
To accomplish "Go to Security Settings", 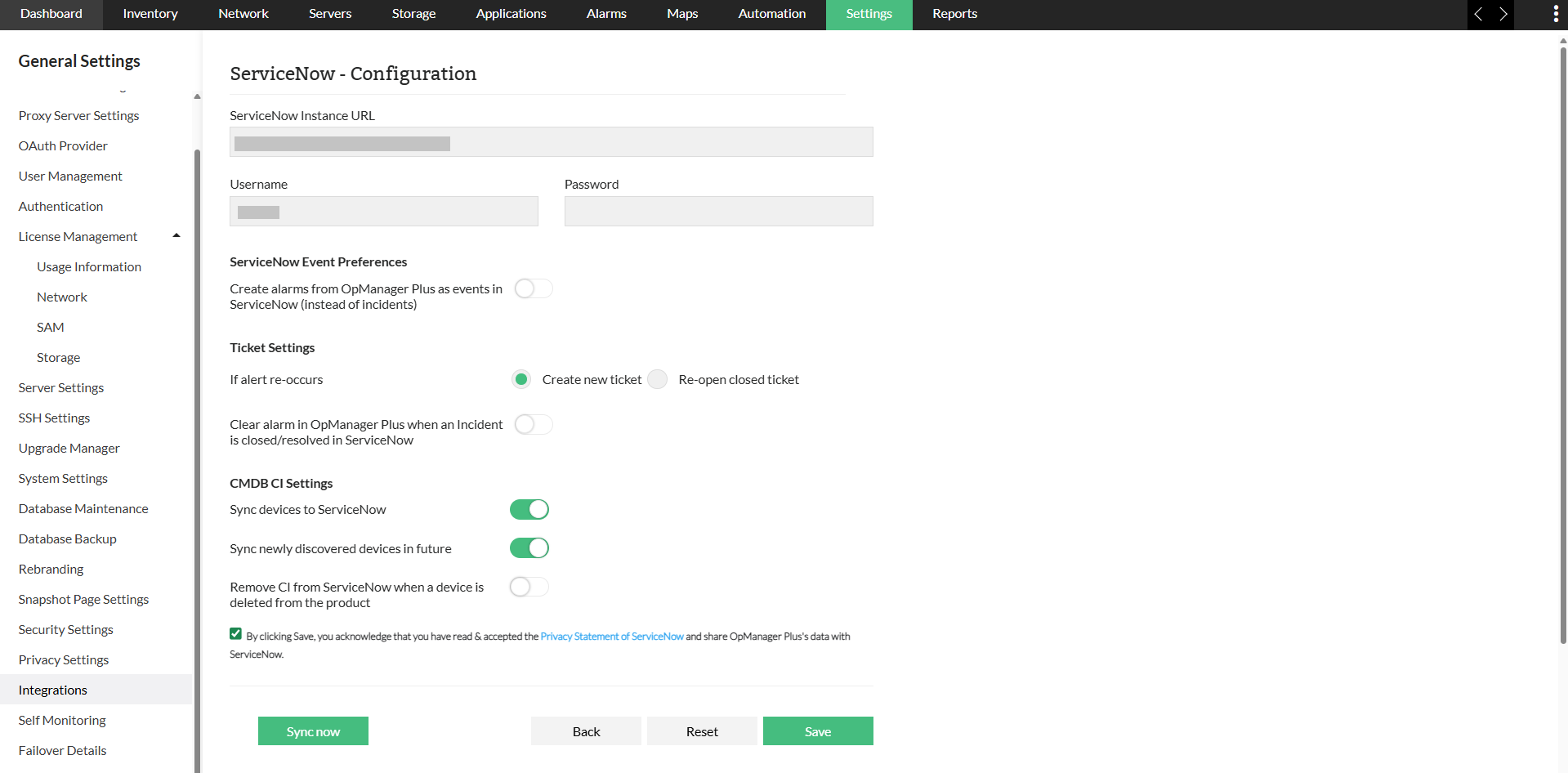I will 66,629.
